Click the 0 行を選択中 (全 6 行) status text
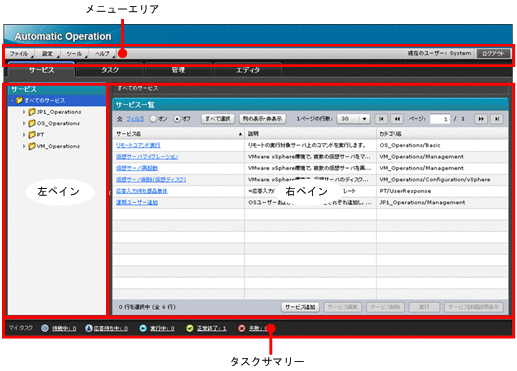Screen dimensions: 517x371 [147, 307]
